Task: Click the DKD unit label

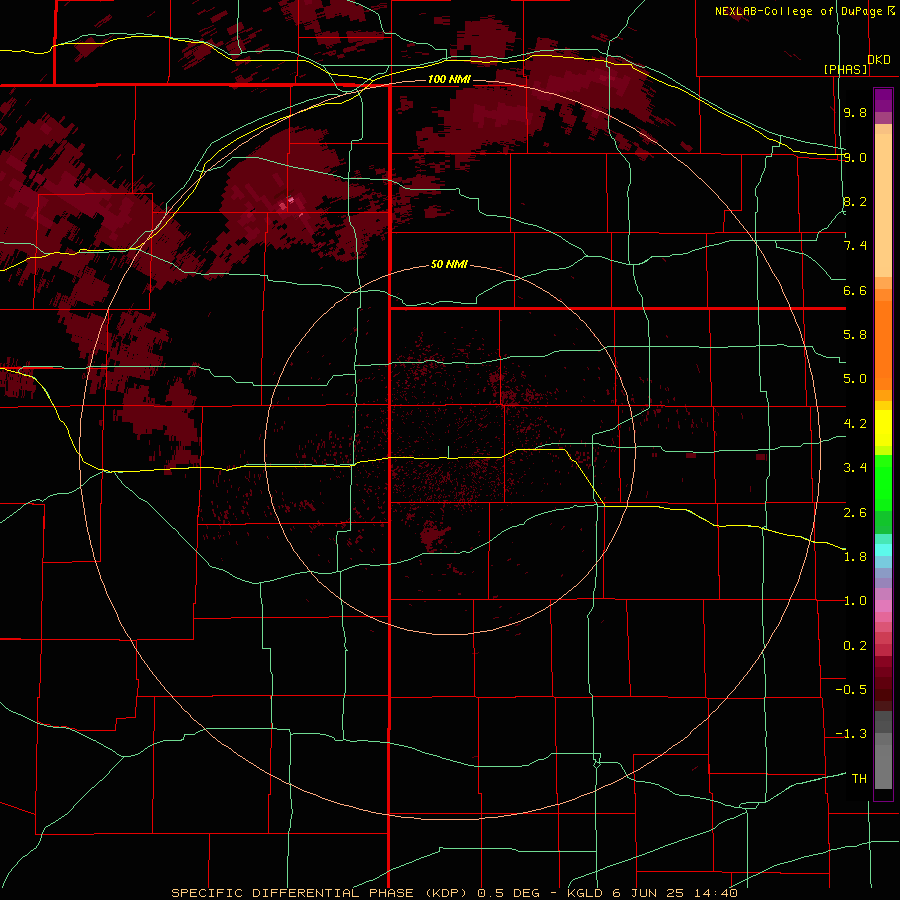Action: 879,60
